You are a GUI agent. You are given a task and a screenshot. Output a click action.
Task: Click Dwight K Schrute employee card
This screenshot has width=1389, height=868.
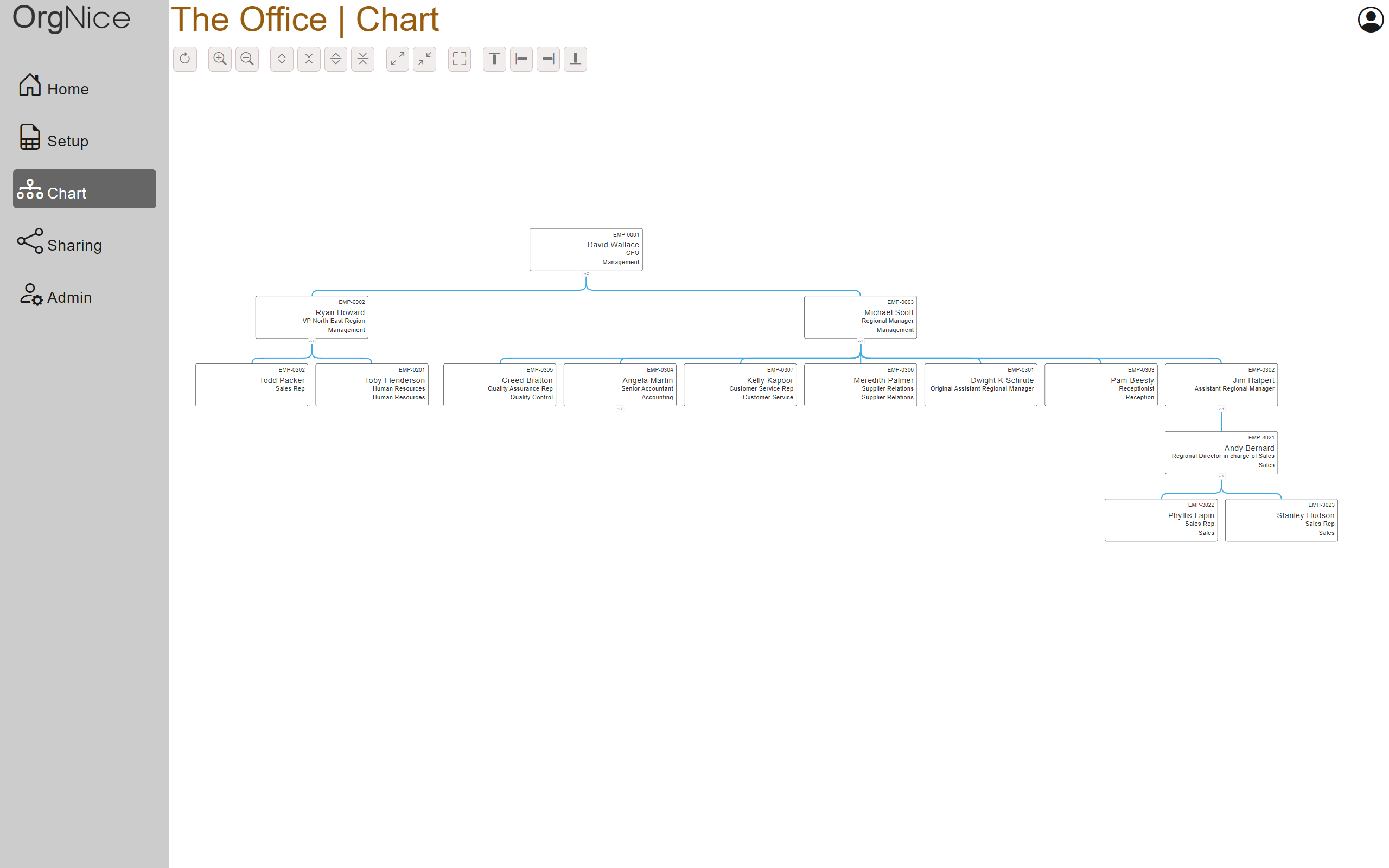tap(981, 385)
